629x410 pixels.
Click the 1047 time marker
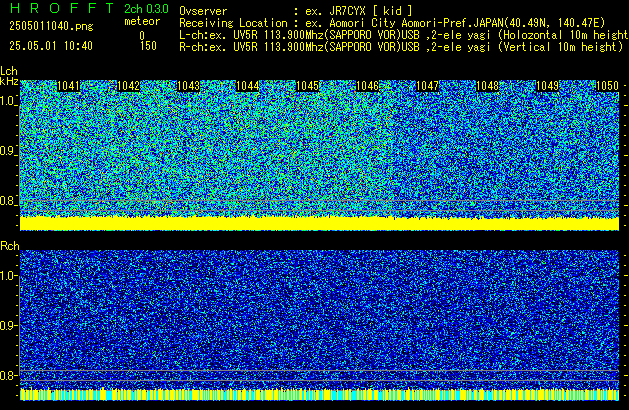(427, 86)
